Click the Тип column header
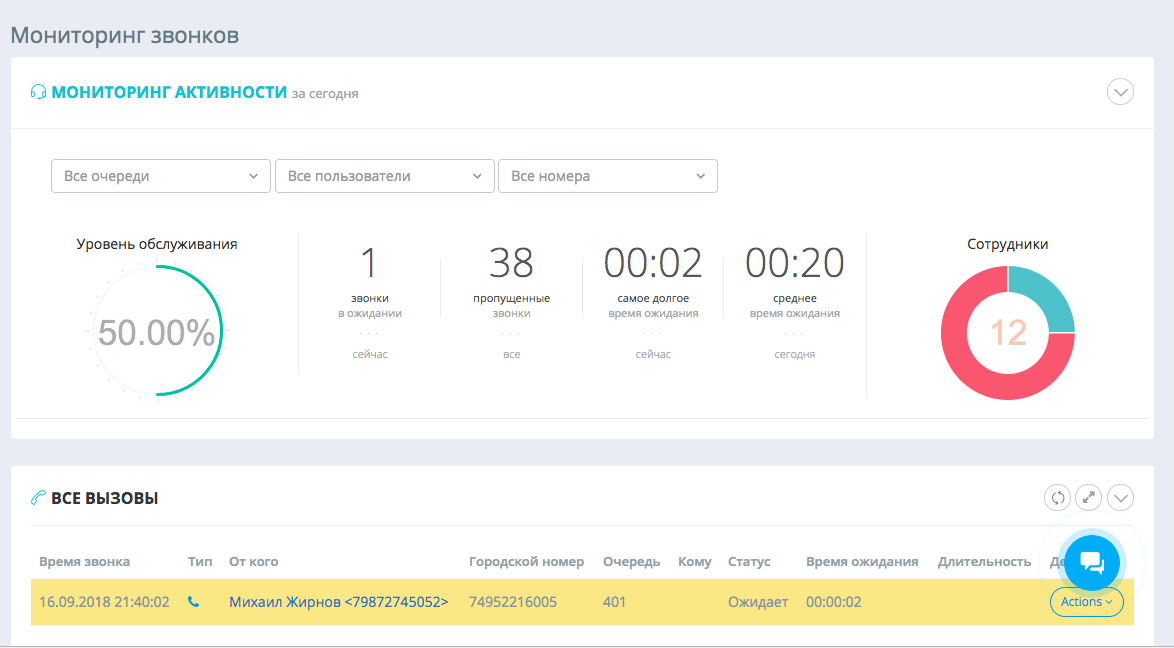 tap(200, 562)
